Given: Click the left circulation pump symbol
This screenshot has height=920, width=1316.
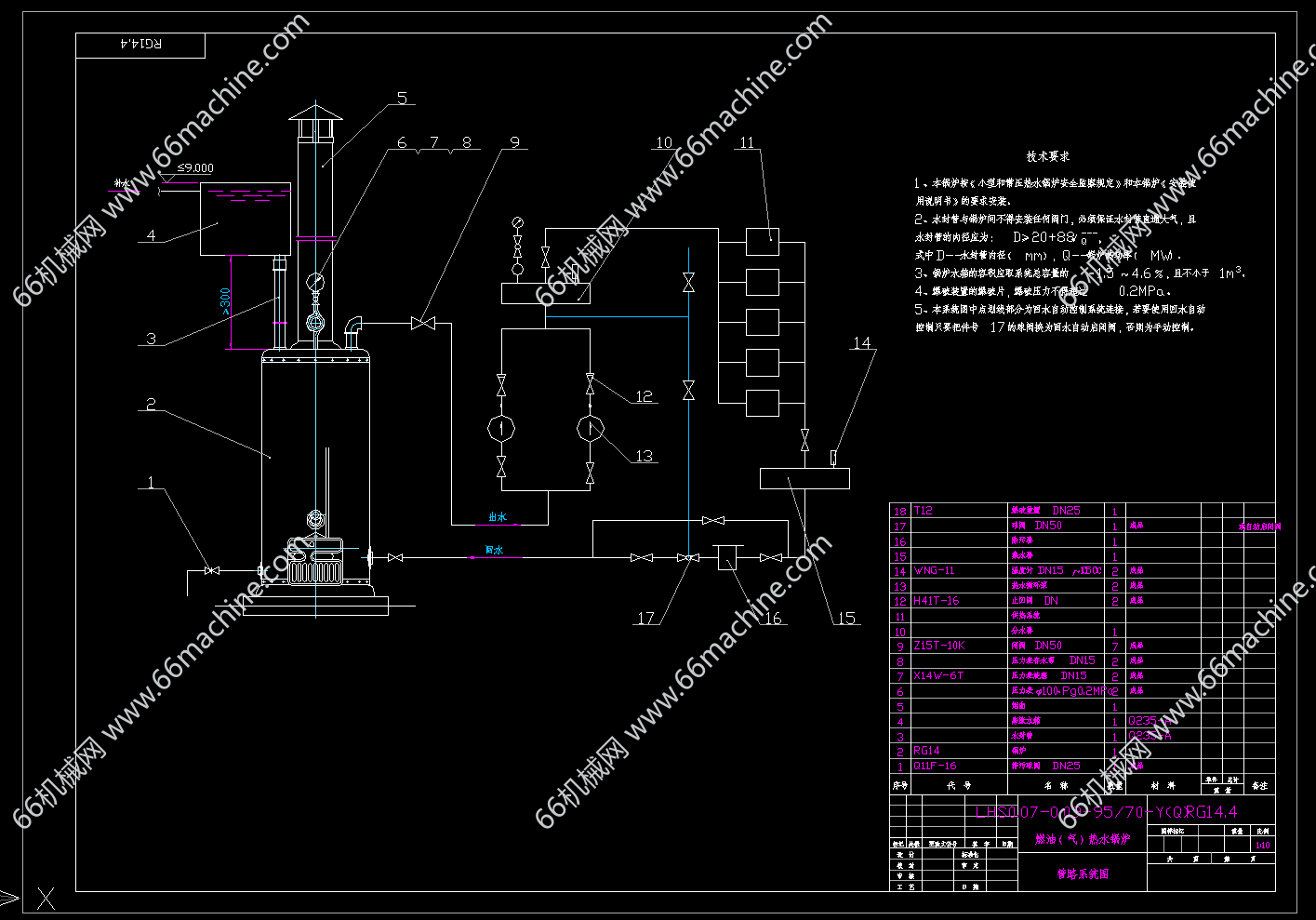Looking at the screenshot, I should point(501,428).
